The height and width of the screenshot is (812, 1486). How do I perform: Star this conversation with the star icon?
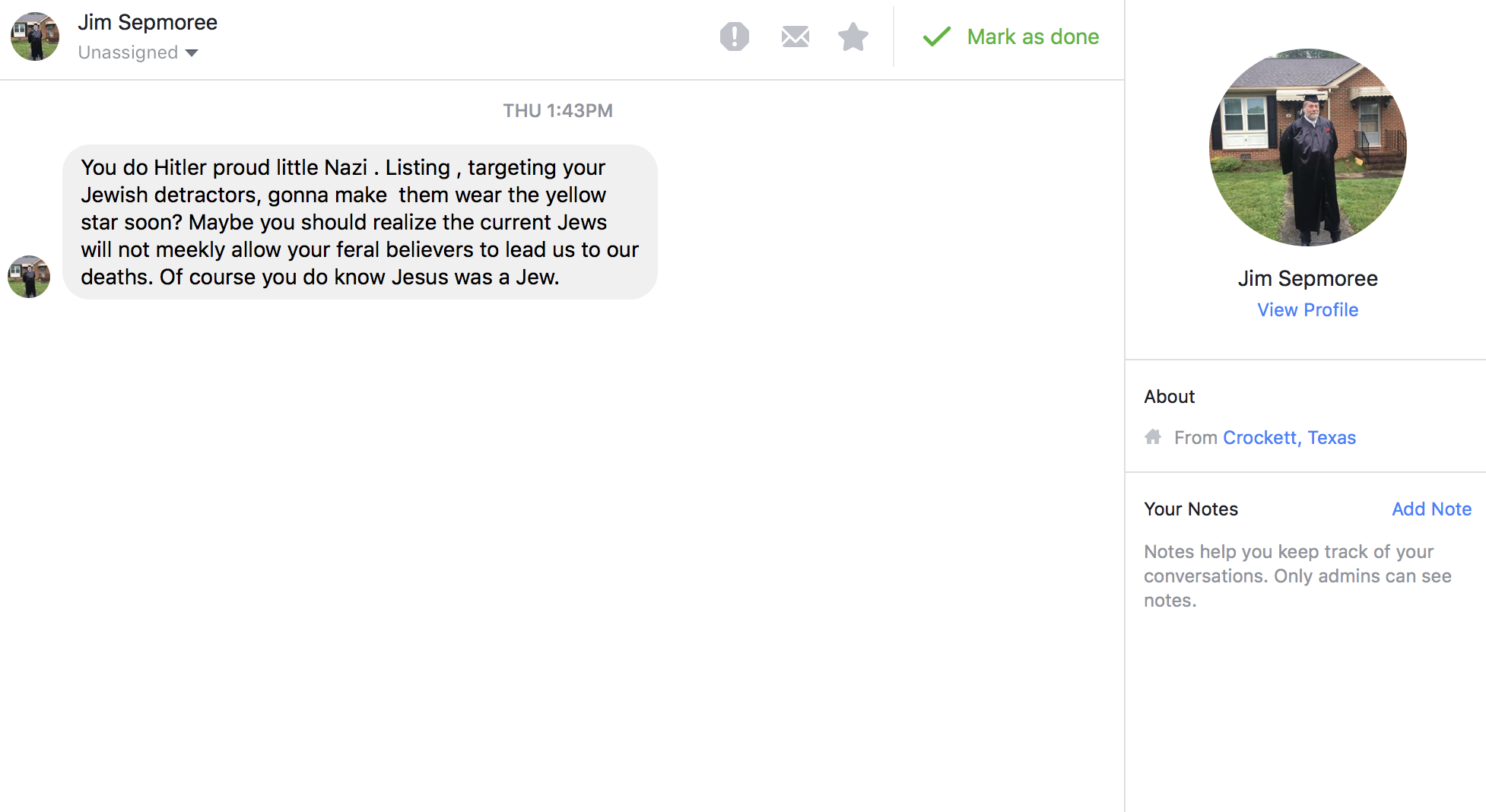tap(853, 36)
